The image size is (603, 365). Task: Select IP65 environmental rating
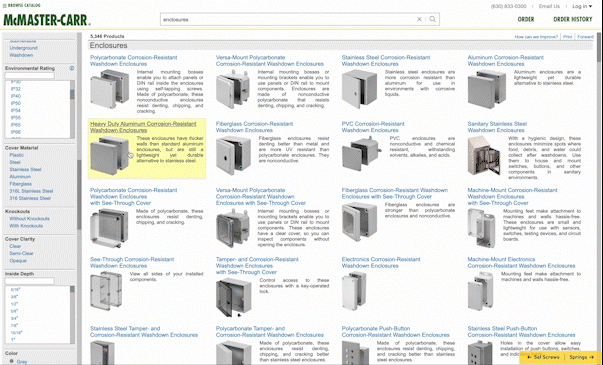point(16,125)
